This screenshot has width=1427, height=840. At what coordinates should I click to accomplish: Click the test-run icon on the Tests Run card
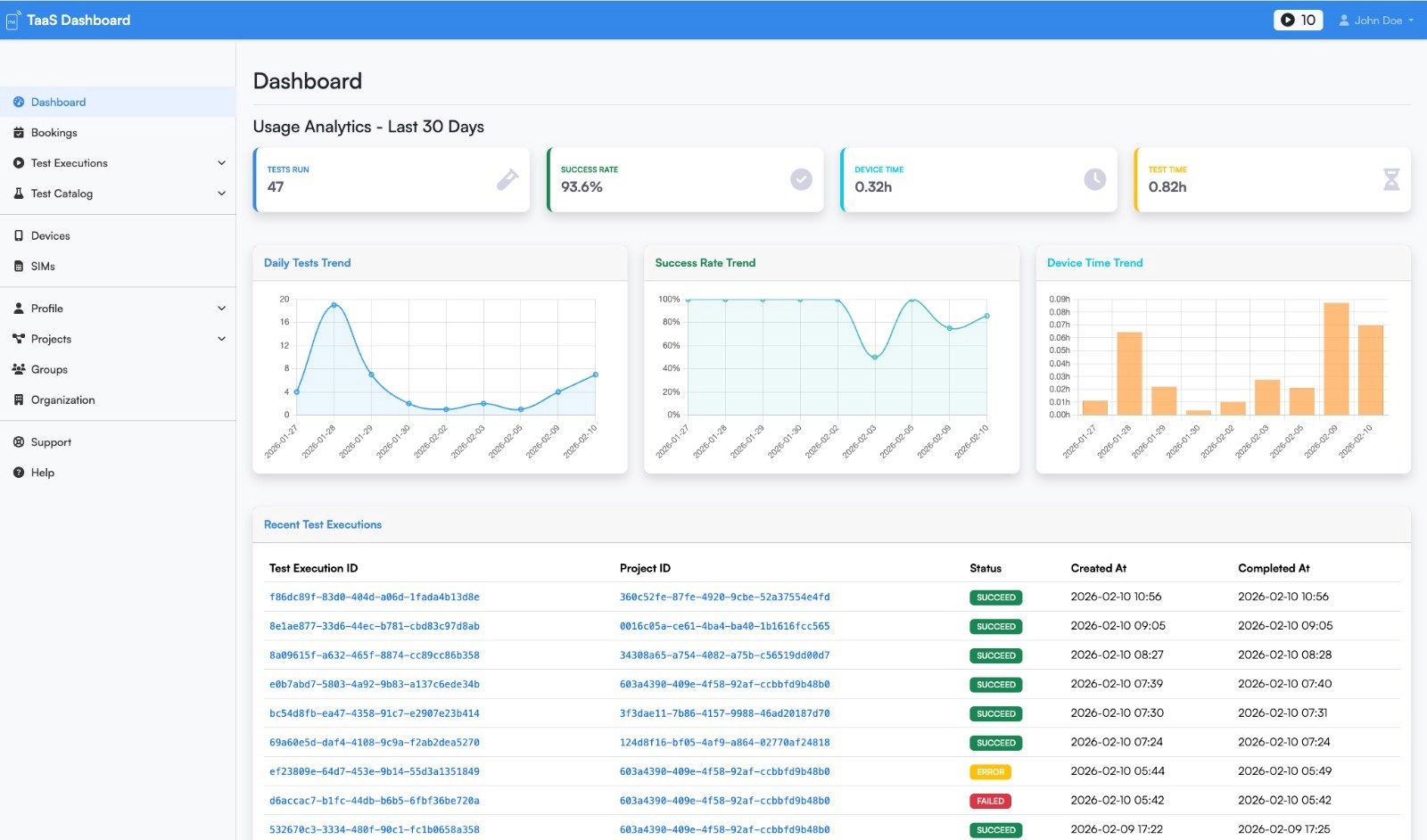(507, 179)
